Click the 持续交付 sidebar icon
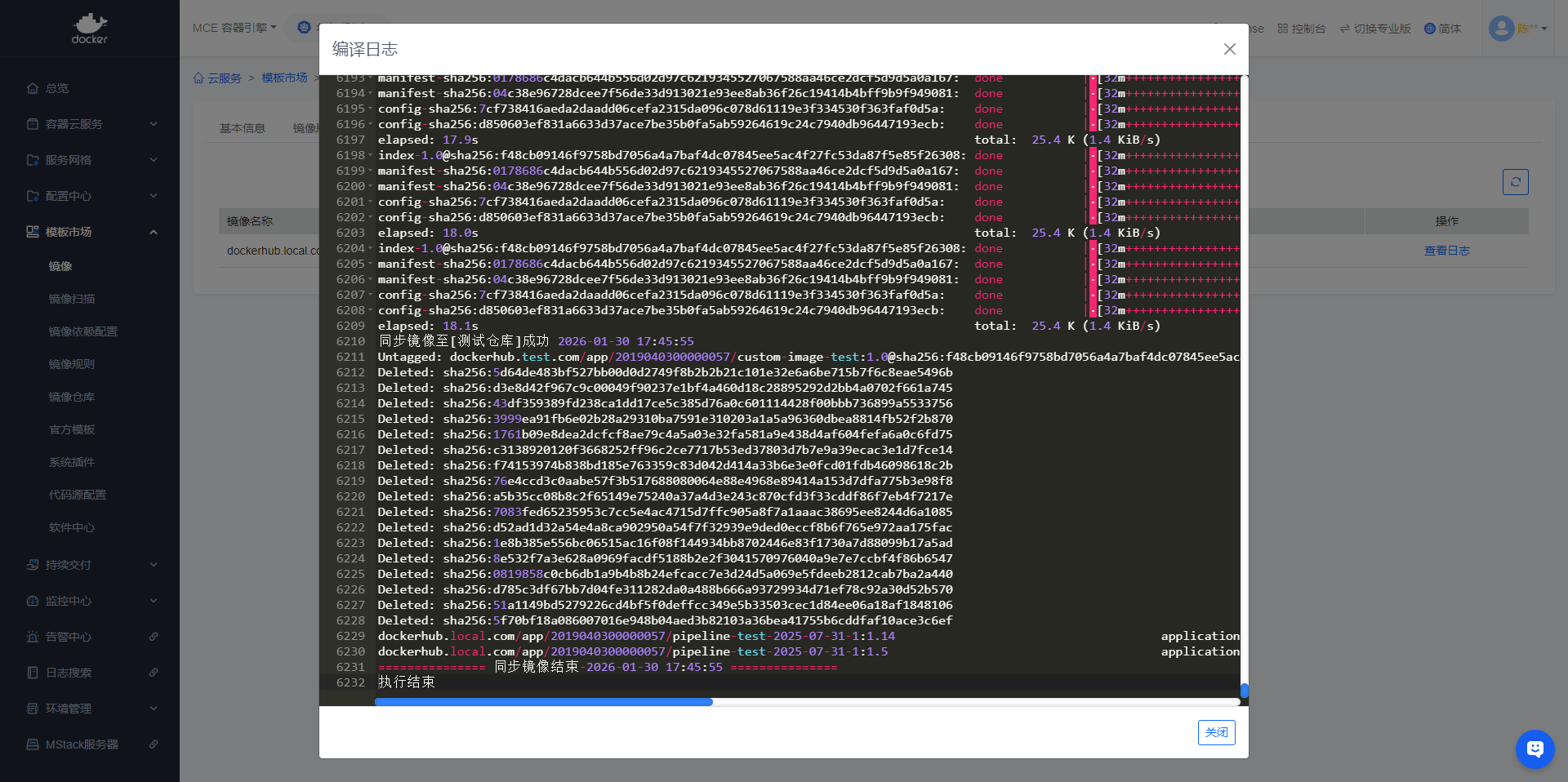This screenshot has width=1568, height=782. (x=33, y=565)
